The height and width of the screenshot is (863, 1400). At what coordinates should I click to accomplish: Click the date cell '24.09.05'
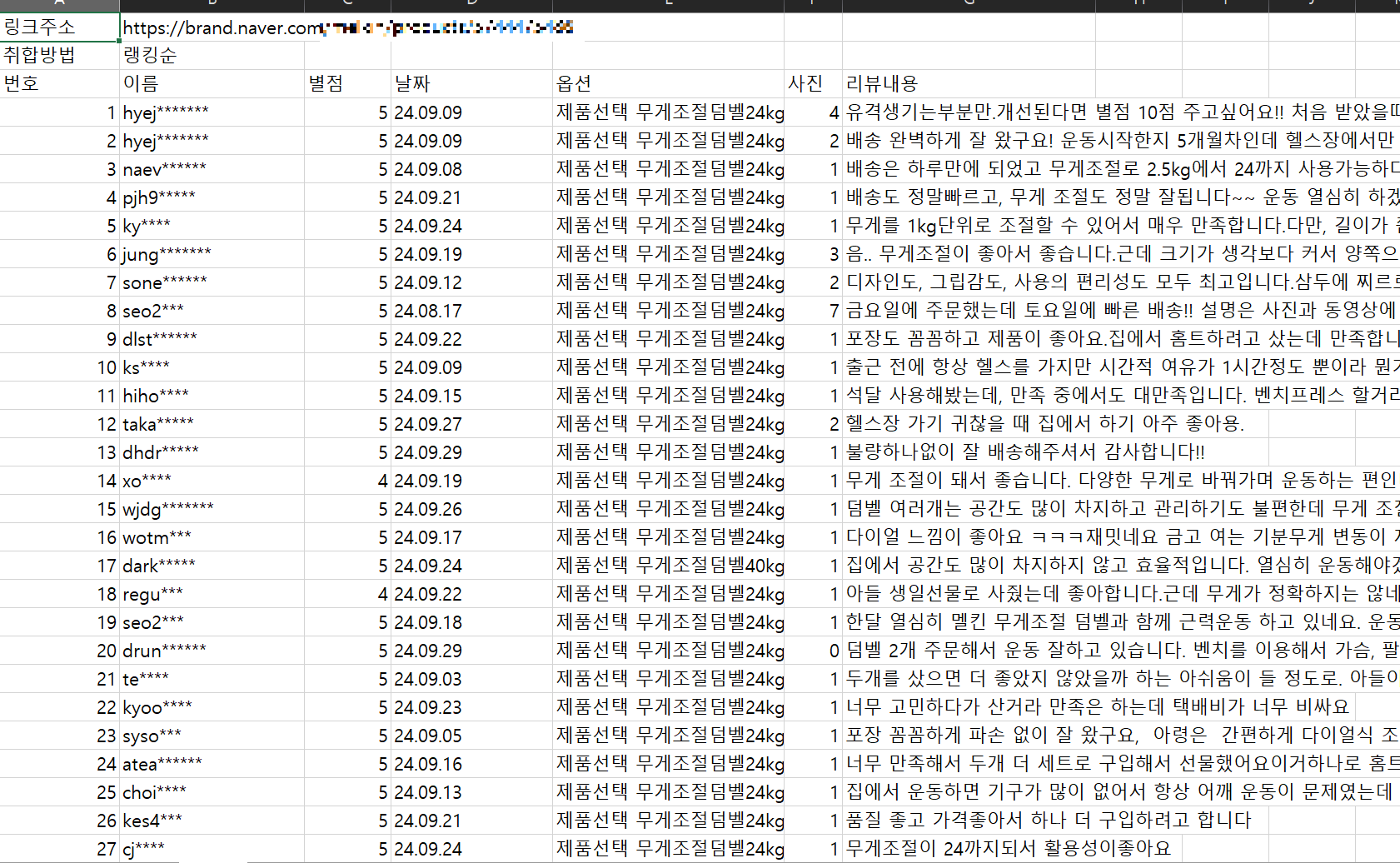click(x=471, y=736)
